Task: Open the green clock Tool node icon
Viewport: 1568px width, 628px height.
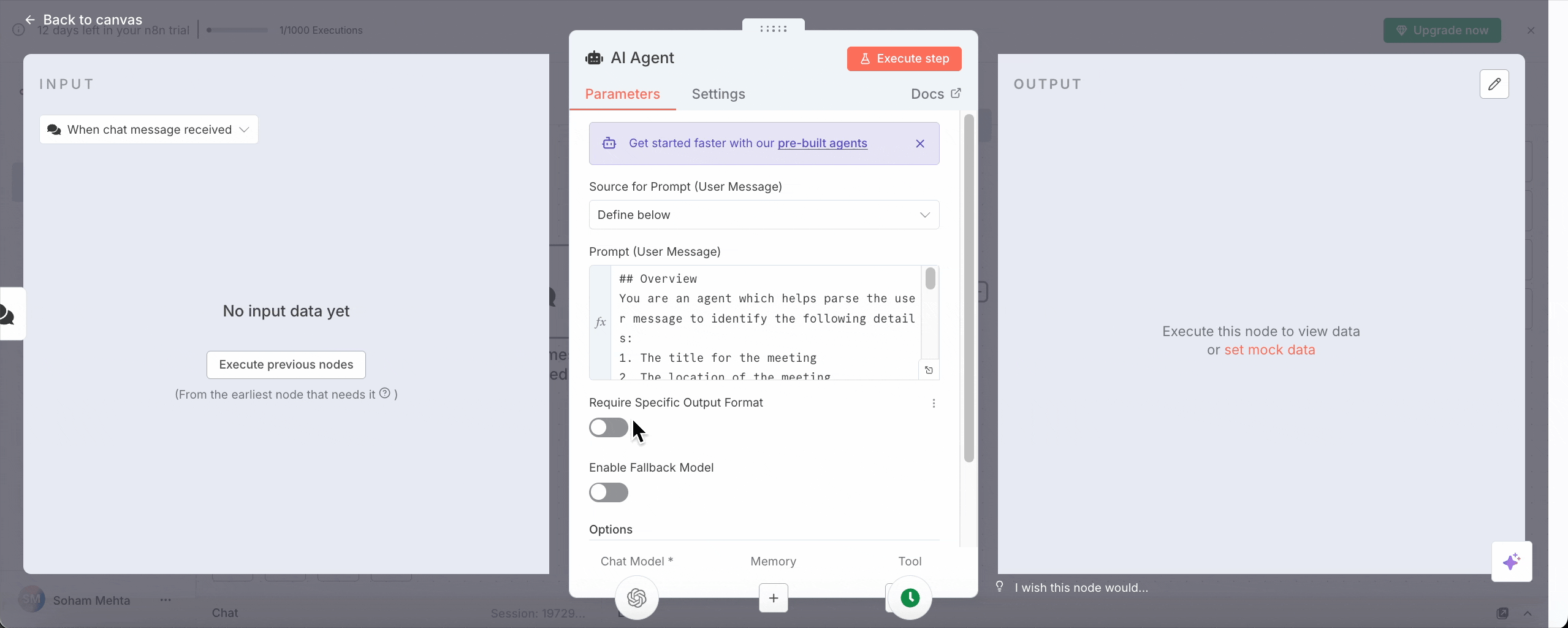Action: pos(908,598)
